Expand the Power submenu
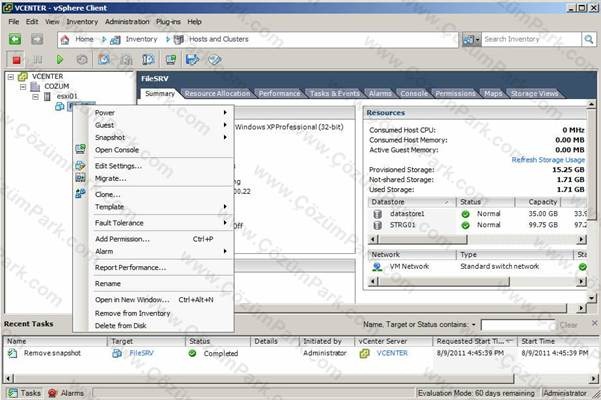Screen dimensions: 601x400 pyautogui.click(x=225, y=112)
